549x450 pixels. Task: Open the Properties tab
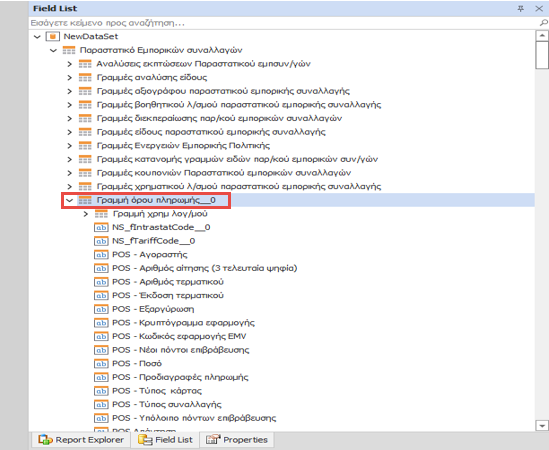237,440
